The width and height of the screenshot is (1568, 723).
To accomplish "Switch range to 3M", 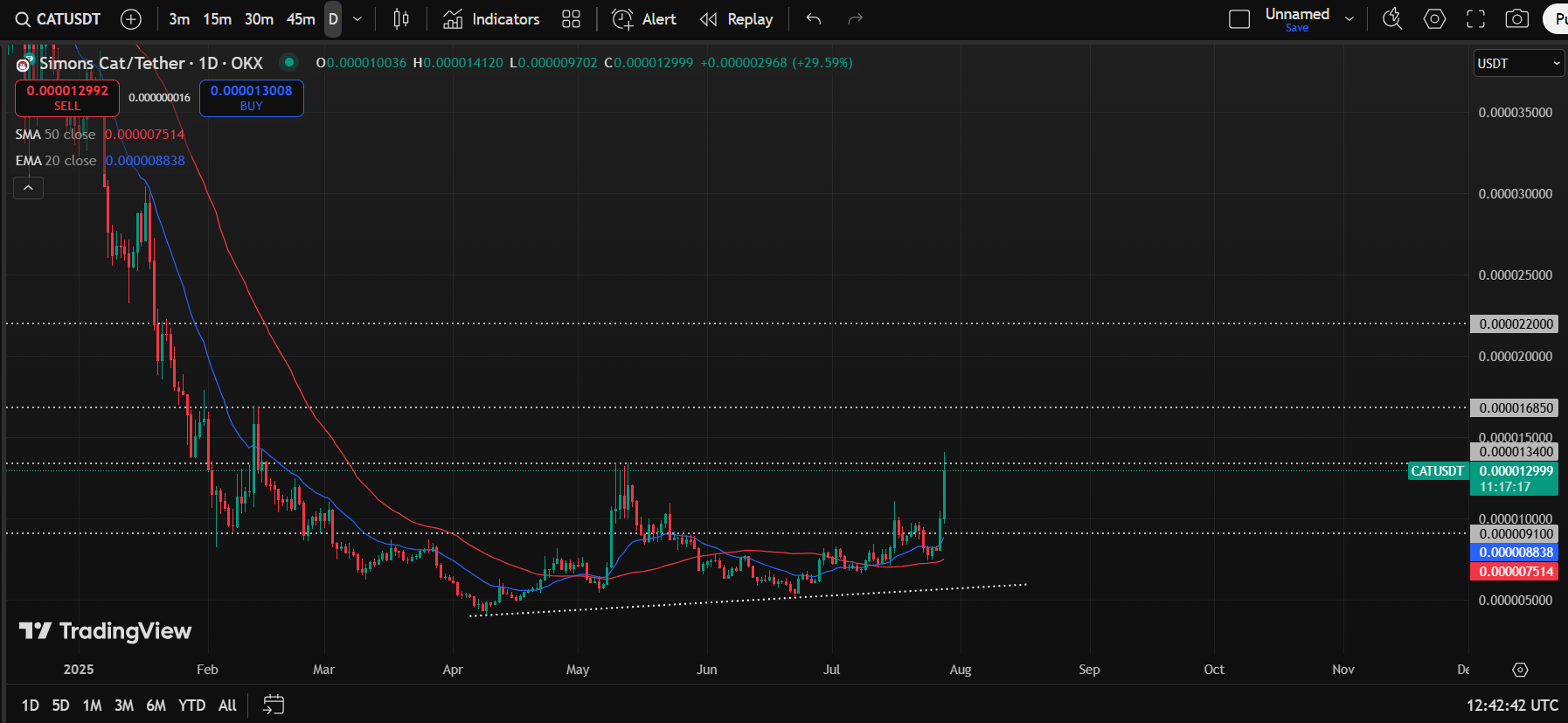I will (x=124, y=706).
